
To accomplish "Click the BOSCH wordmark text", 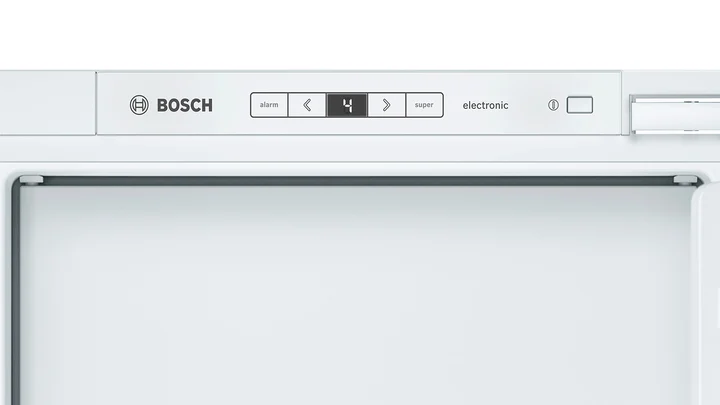I will (x=185, y=106).
